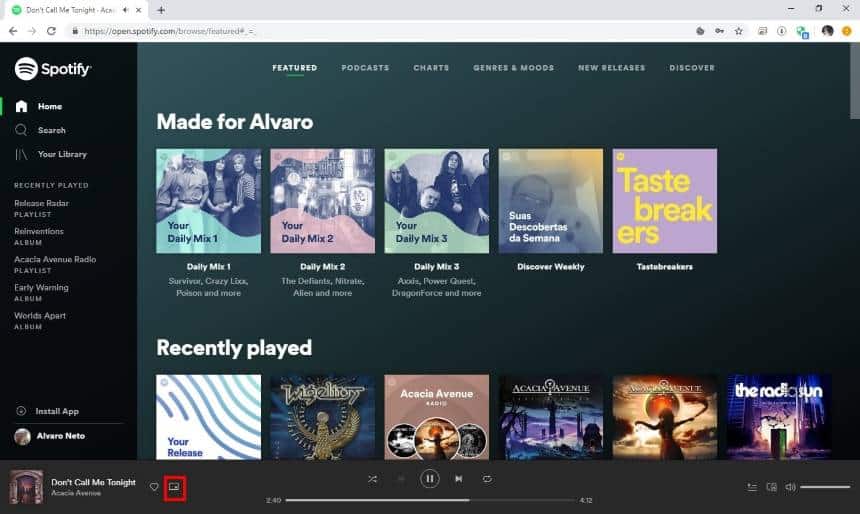
Task: Click the site lock icon in address bar
Action: (x=75, y=31)
